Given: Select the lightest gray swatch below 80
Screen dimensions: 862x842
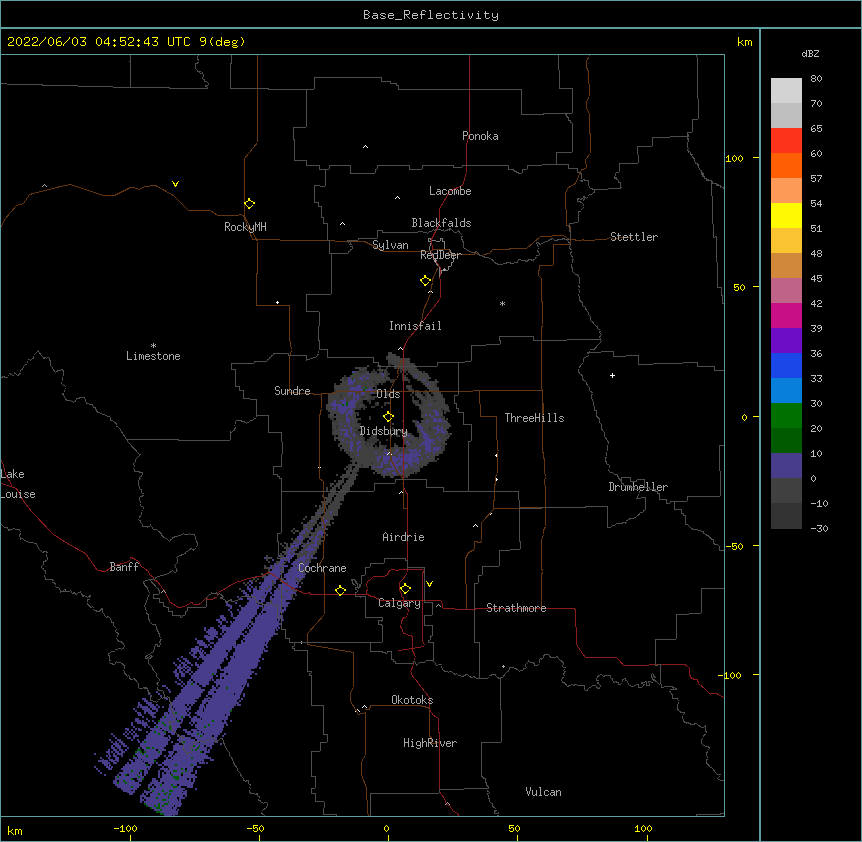Looking at the screenshot, I should pos(786,91).
